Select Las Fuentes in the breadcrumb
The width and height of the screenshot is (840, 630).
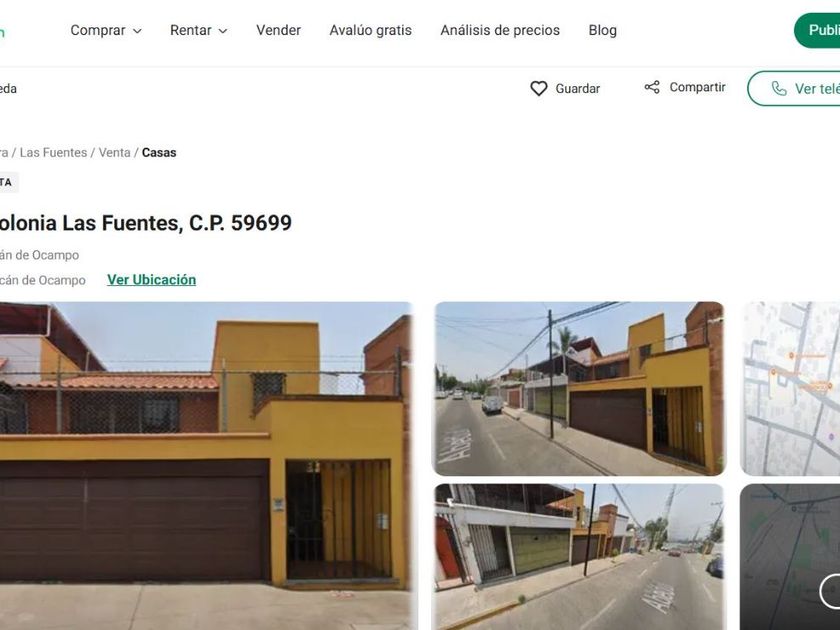click(54, 153)
